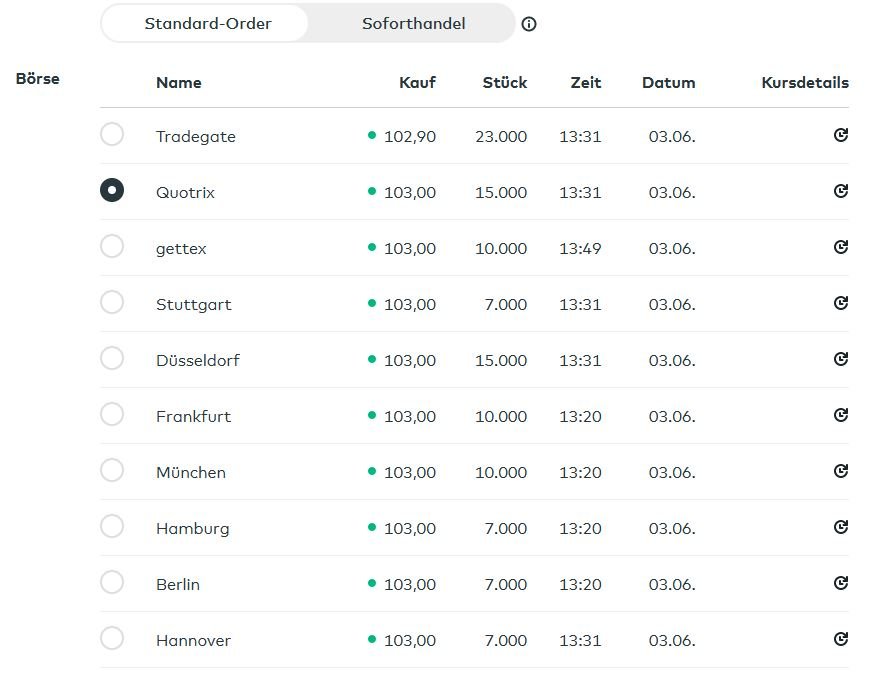Refresh the Tradegate price details
This screenshot has height=684, width=876.
[x=840, y=135]
